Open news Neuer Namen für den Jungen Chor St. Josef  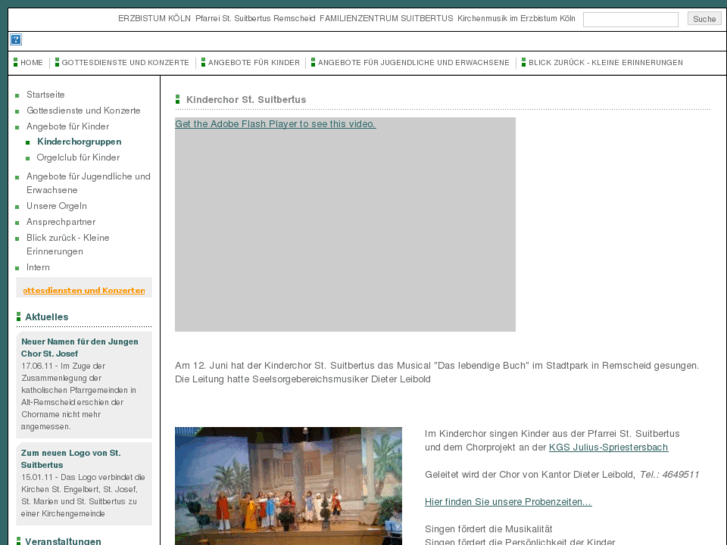pos(80,347)
